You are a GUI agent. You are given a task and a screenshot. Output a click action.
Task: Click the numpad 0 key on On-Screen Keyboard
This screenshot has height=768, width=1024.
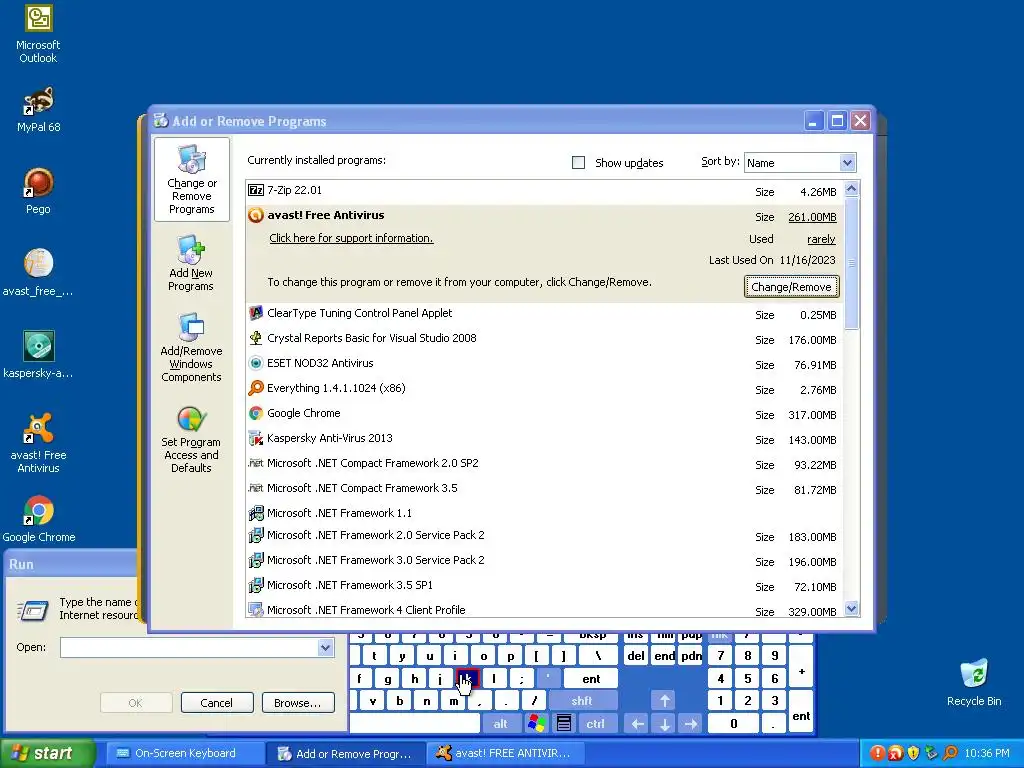click(x=733, y=724)
